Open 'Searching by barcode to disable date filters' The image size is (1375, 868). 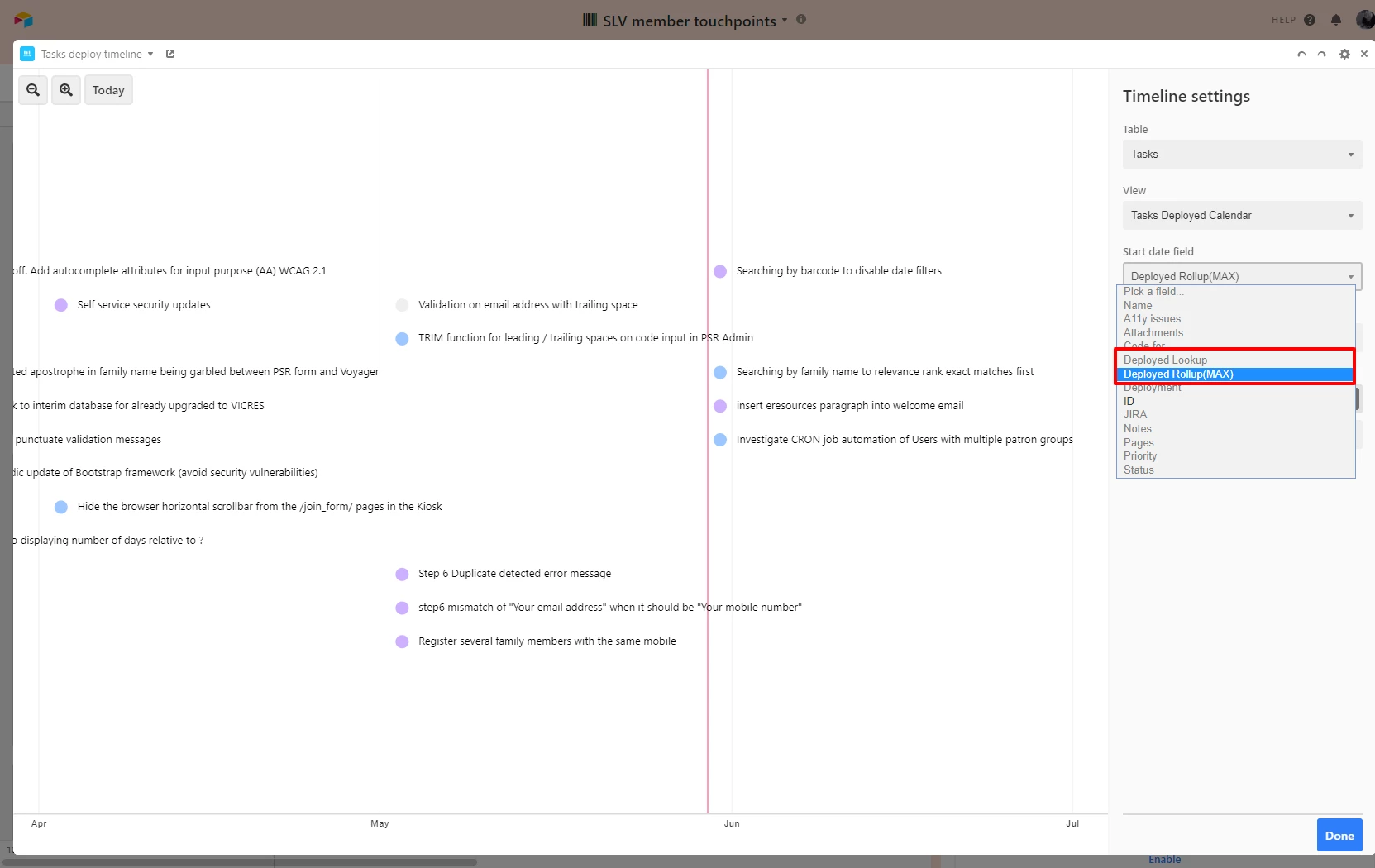pyautogui.click(x=839, y=271)
